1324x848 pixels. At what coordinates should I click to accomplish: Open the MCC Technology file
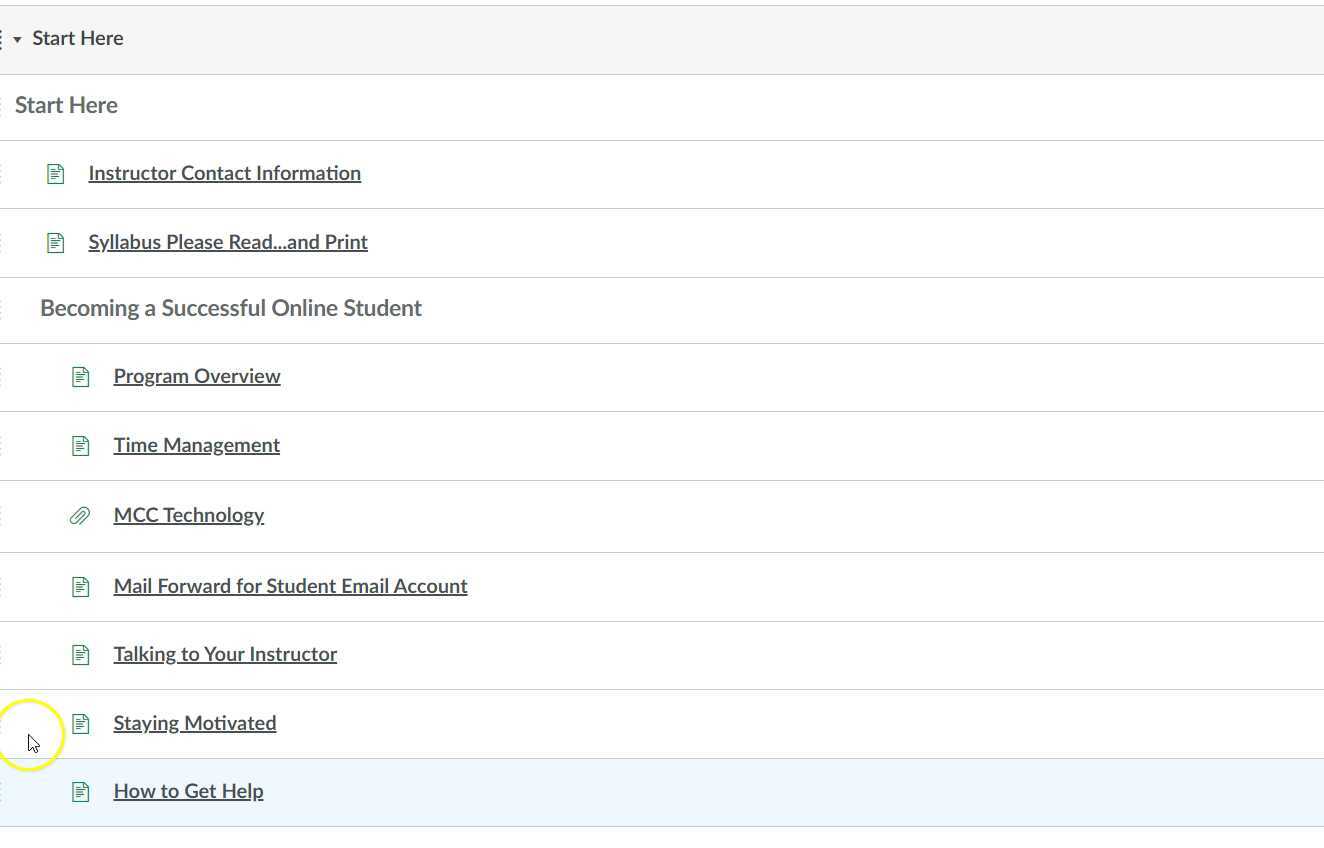click(x=189, y=515)
